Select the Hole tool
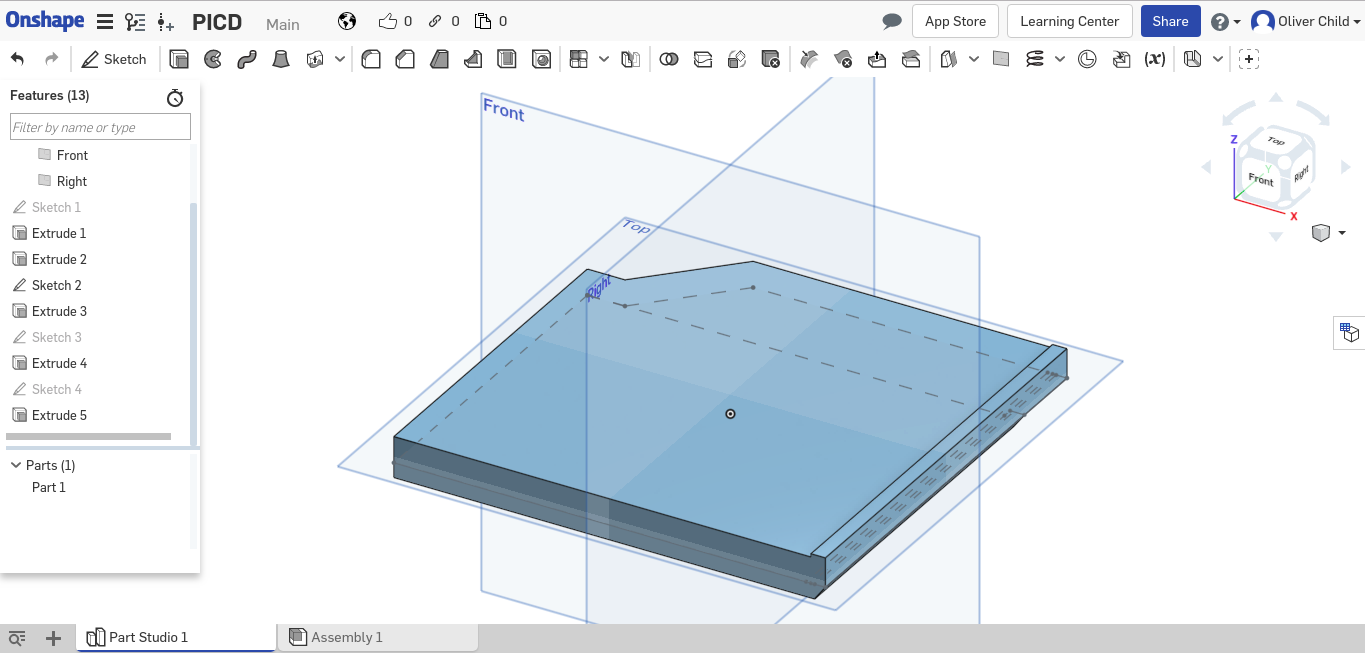The image size is (1365, 653). (x=542, y=59)
